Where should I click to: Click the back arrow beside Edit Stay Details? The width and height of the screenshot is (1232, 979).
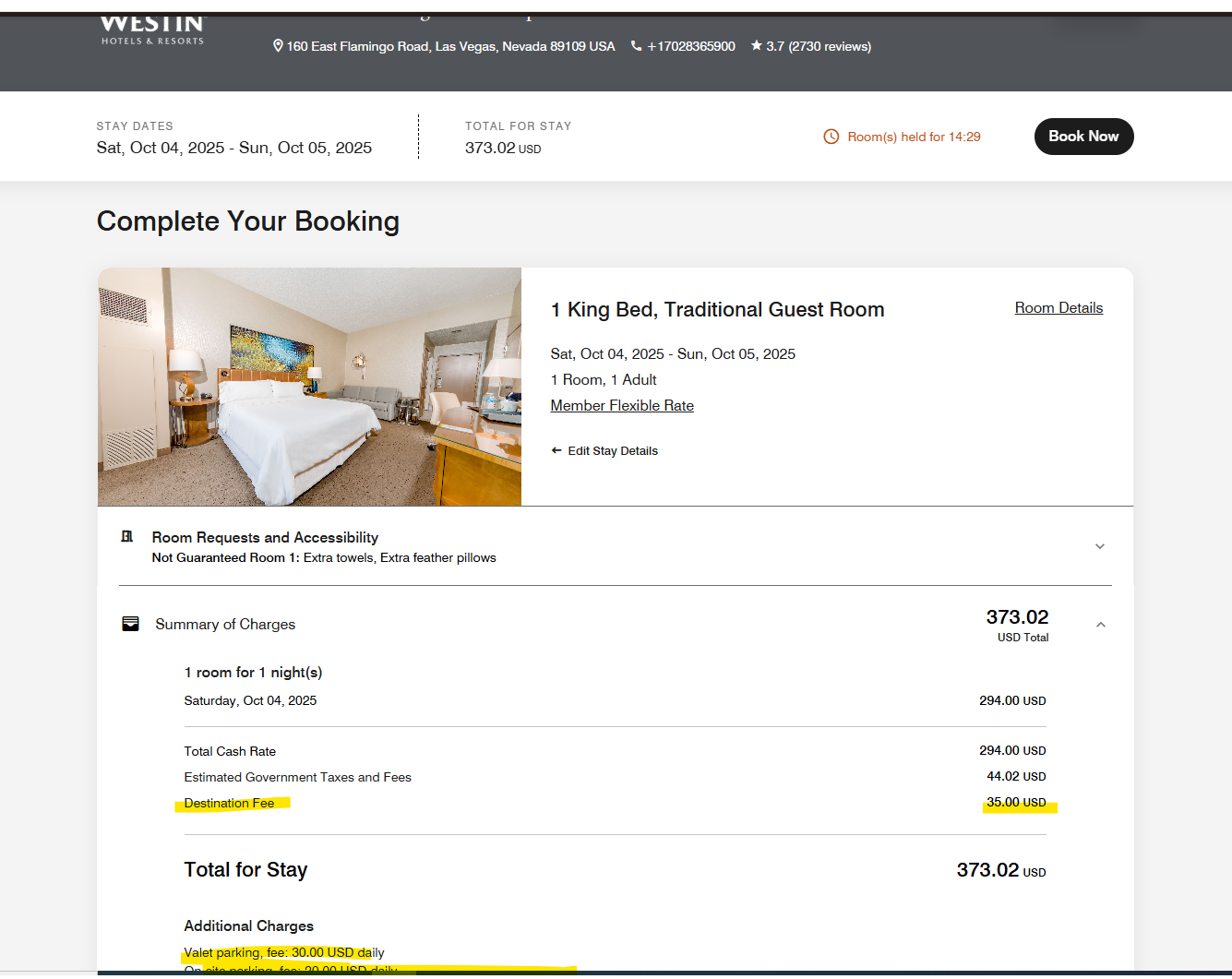[x=556, y=451]
